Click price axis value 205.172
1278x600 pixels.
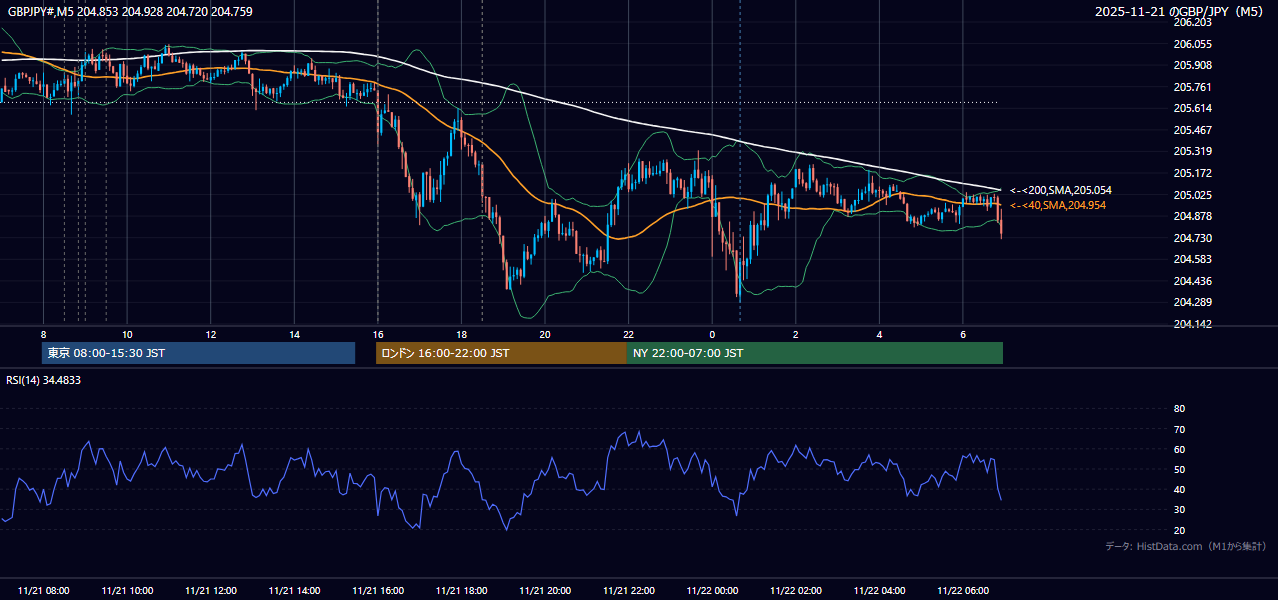click(x=1193, y=173)
